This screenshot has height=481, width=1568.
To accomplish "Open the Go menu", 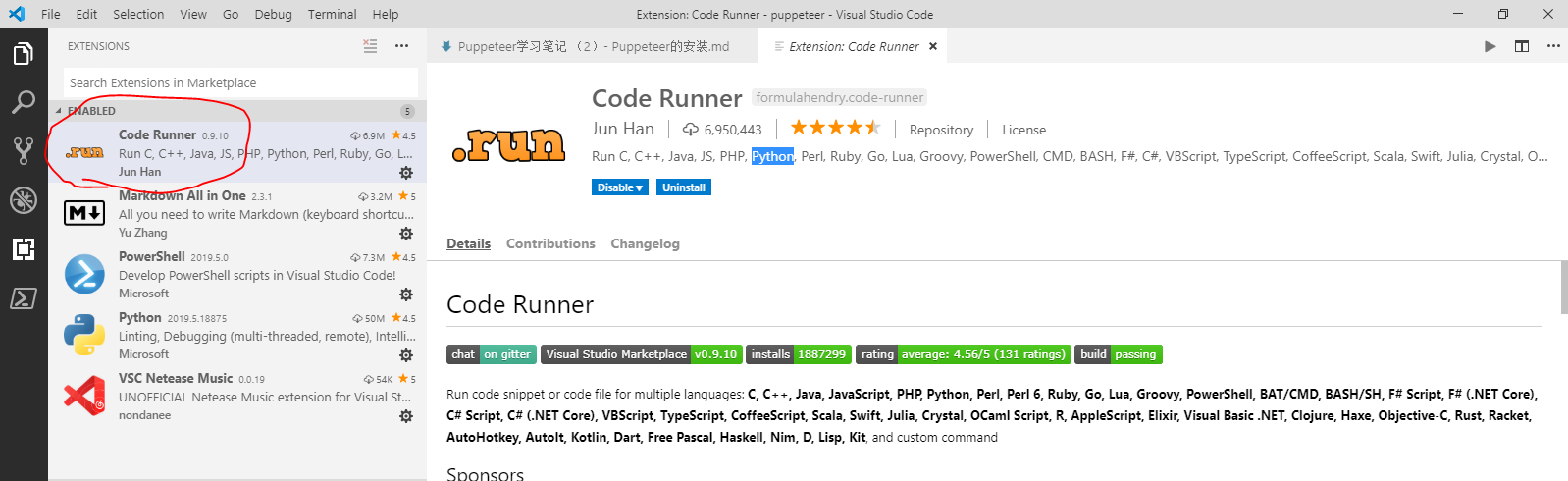I will click(231, 14).
